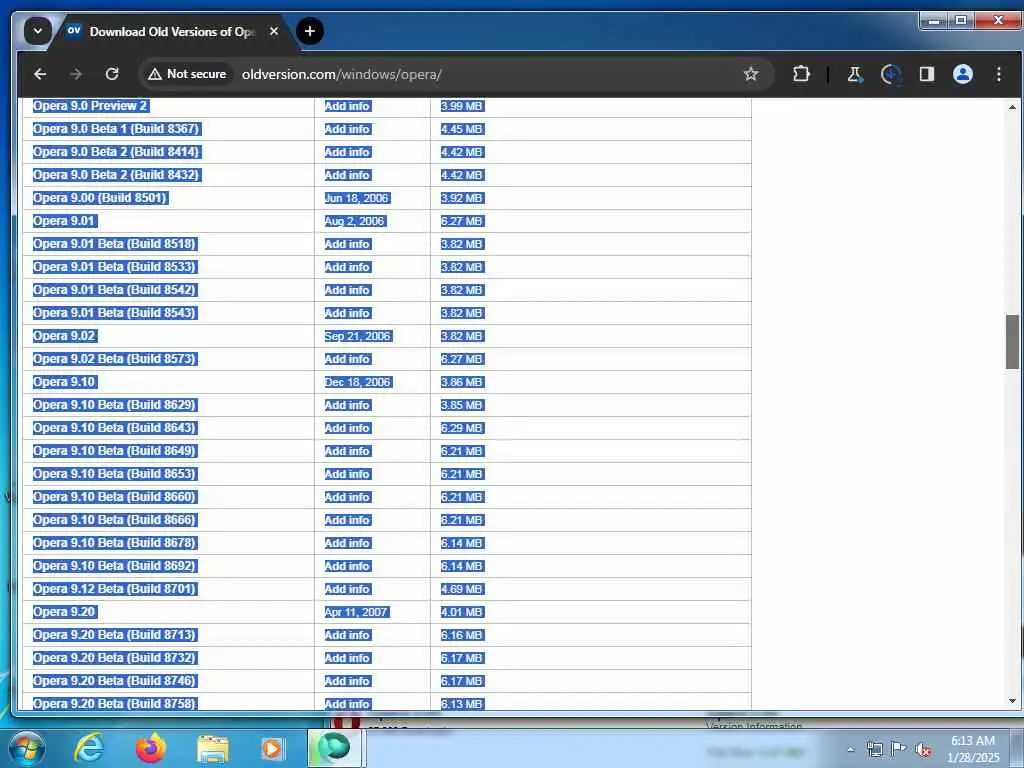Open the tab search dropdown arrow

38,31
